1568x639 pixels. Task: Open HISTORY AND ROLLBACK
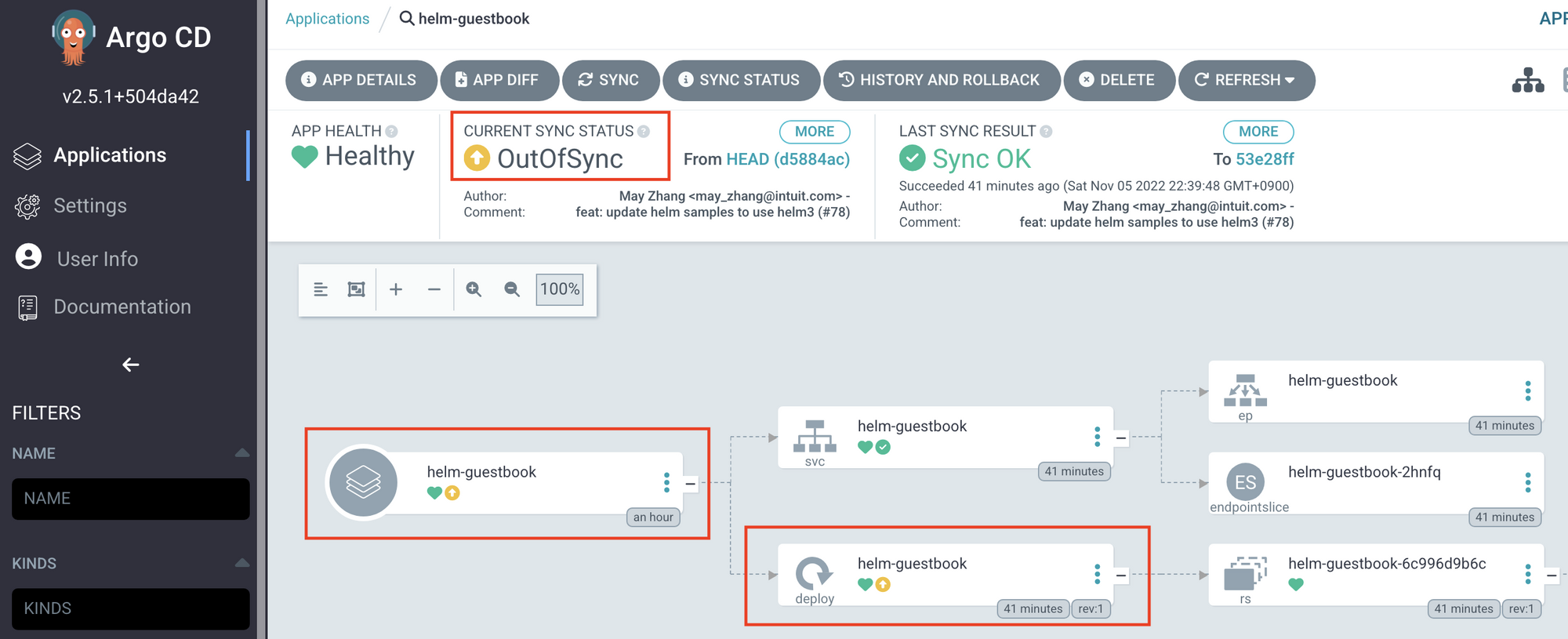click(x=941, y=80)
